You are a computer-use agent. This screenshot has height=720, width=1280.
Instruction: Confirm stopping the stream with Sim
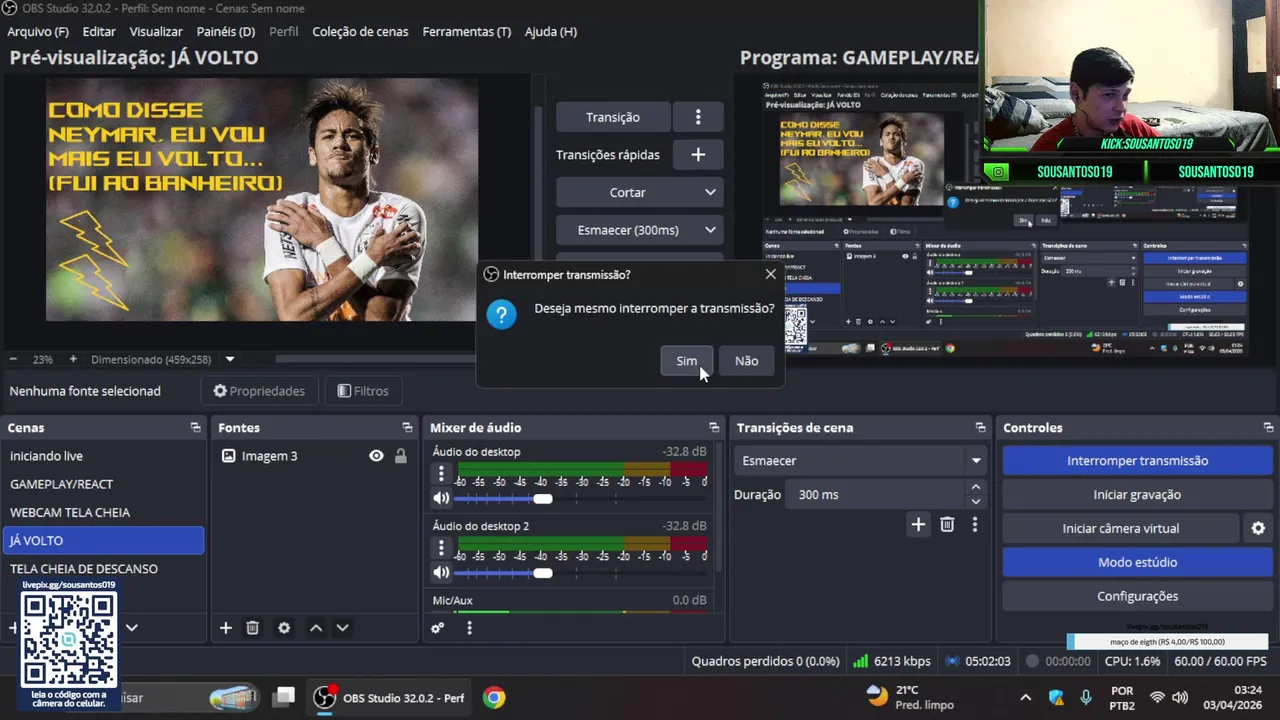[x=686, y=361]
